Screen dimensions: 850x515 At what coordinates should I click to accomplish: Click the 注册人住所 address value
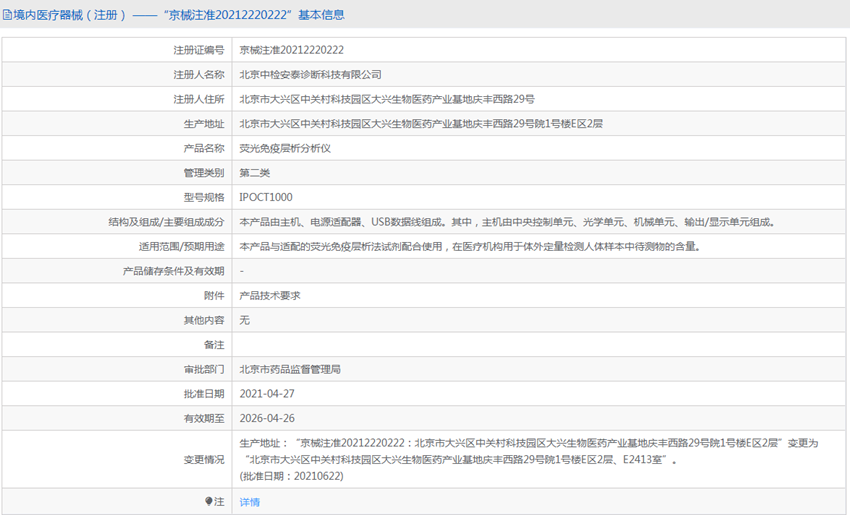387,99
